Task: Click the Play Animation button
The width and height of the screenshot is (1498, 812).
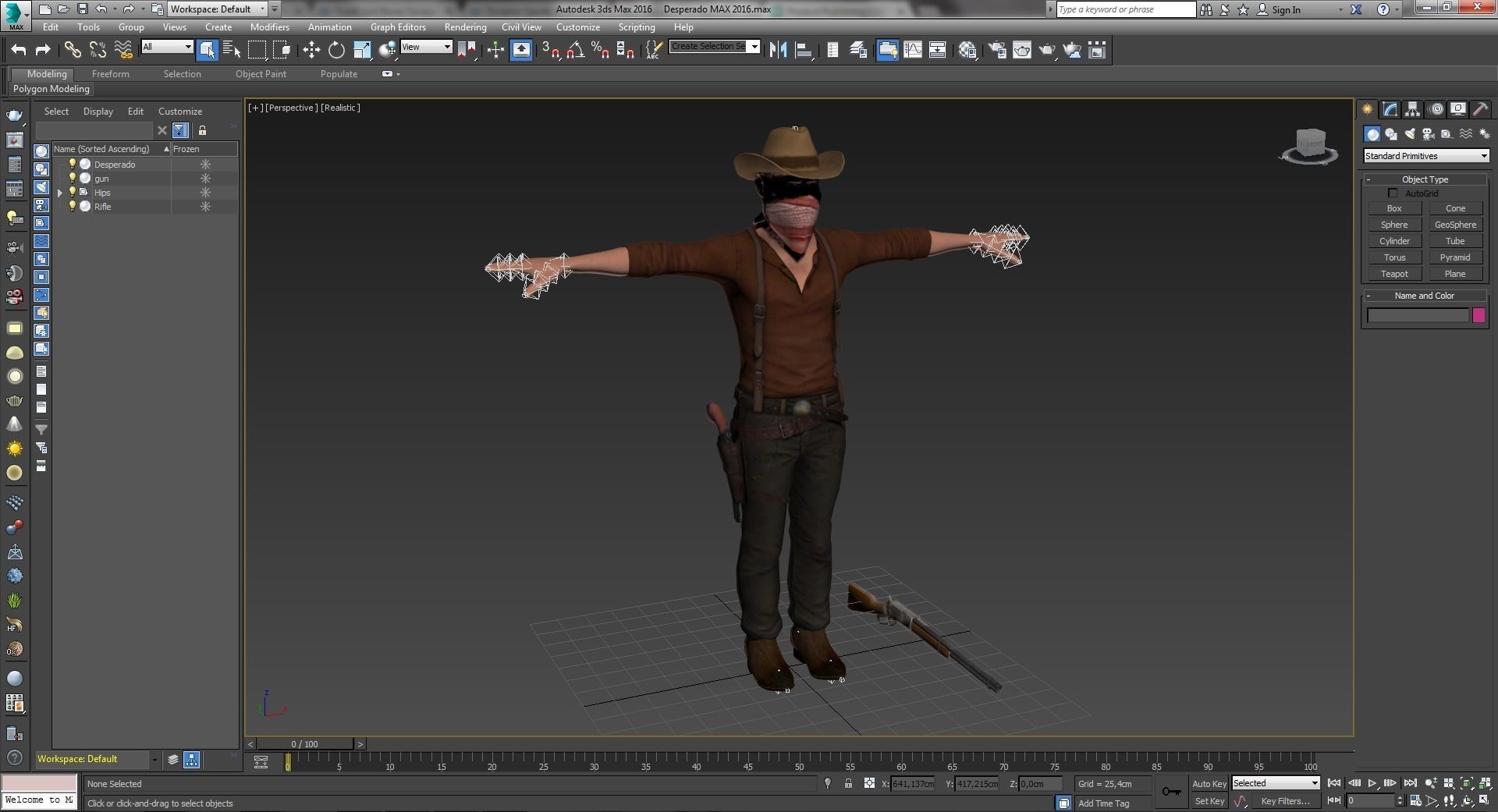Action: tap(1372, 783)
